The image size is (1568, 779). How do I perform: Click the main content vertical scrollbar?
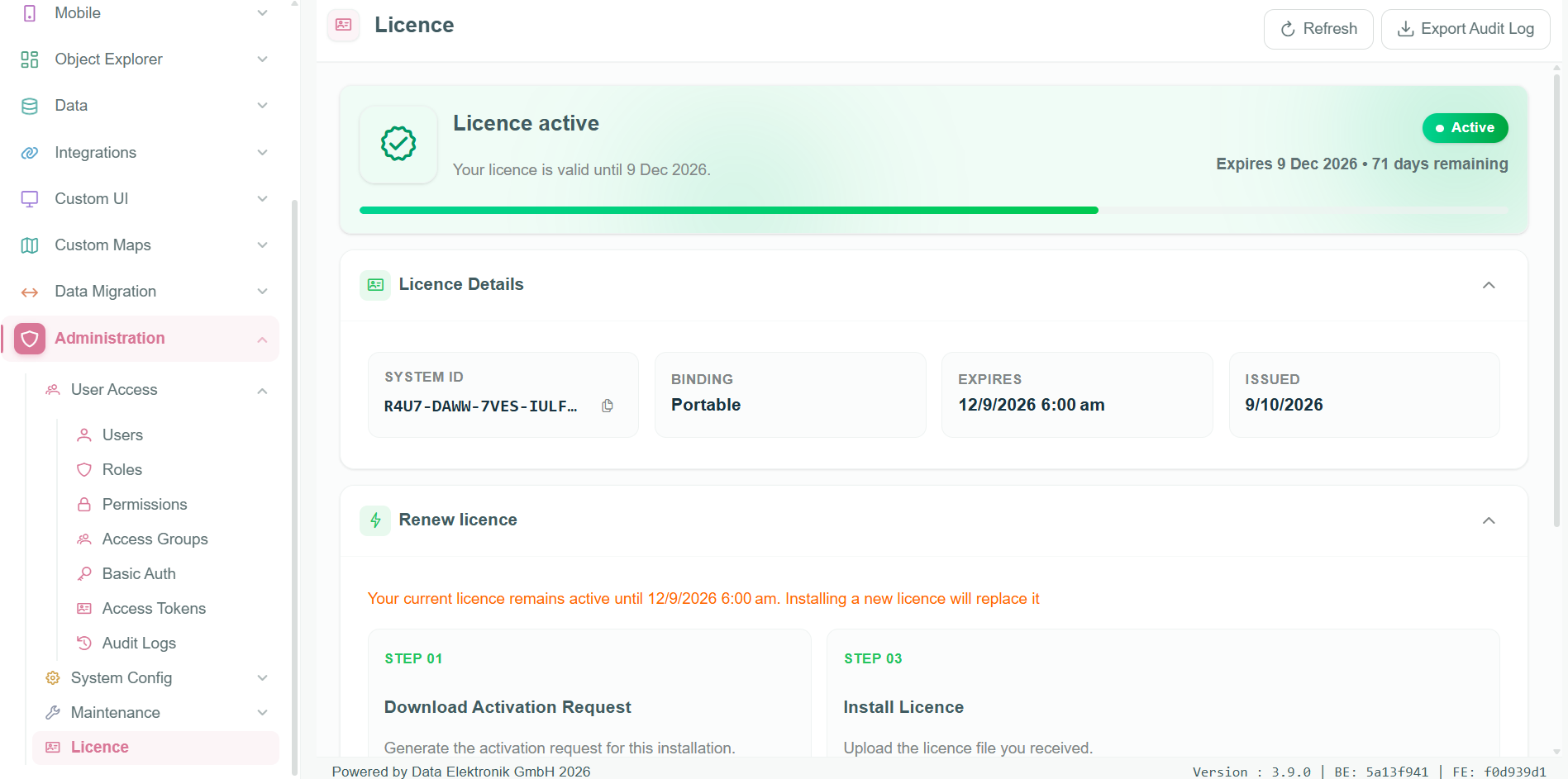click(x=1556, y=302)
